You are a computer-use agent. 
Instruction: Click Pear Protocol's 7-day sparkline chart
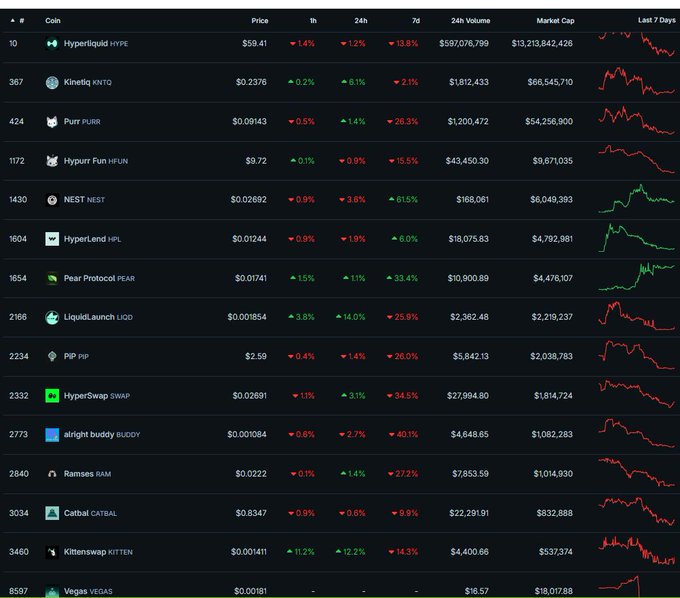click(636, 277)
